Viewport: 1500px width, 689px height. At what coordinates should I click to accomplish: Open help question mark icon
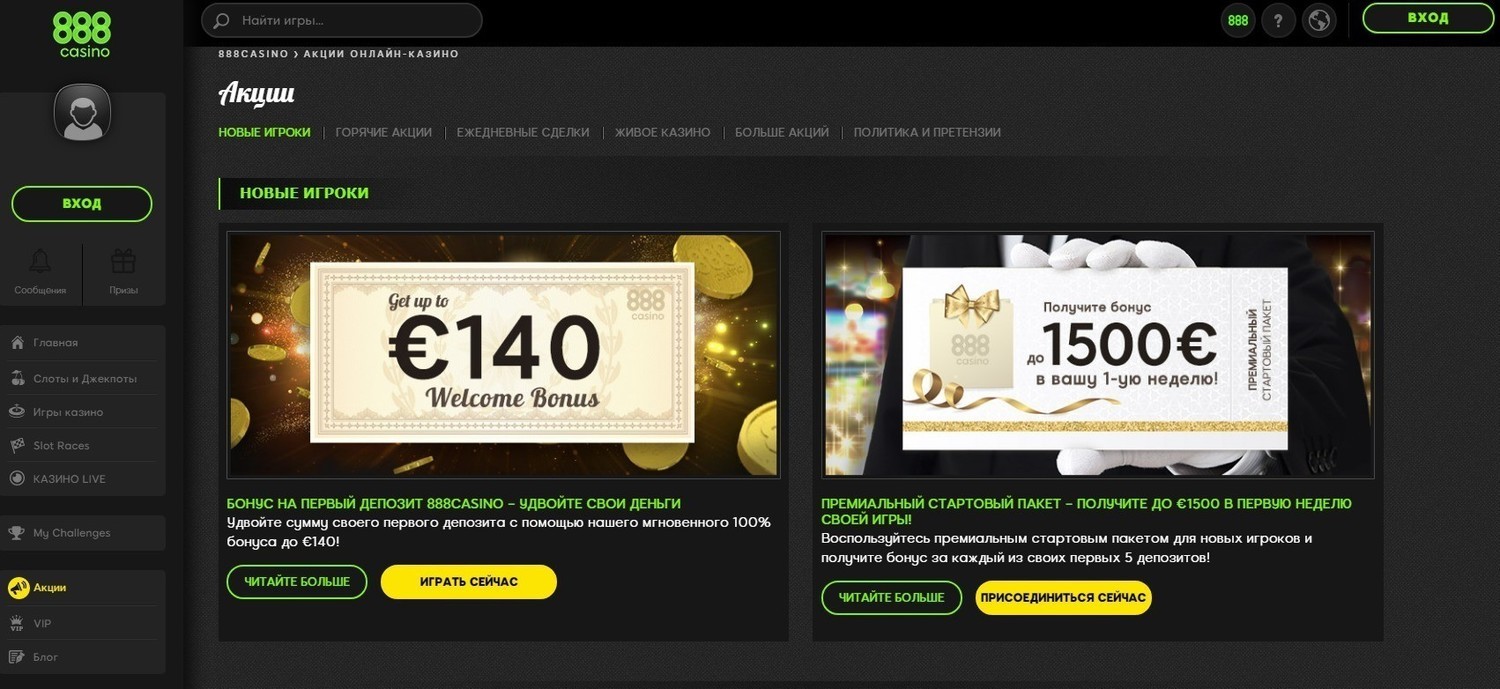1279,20
